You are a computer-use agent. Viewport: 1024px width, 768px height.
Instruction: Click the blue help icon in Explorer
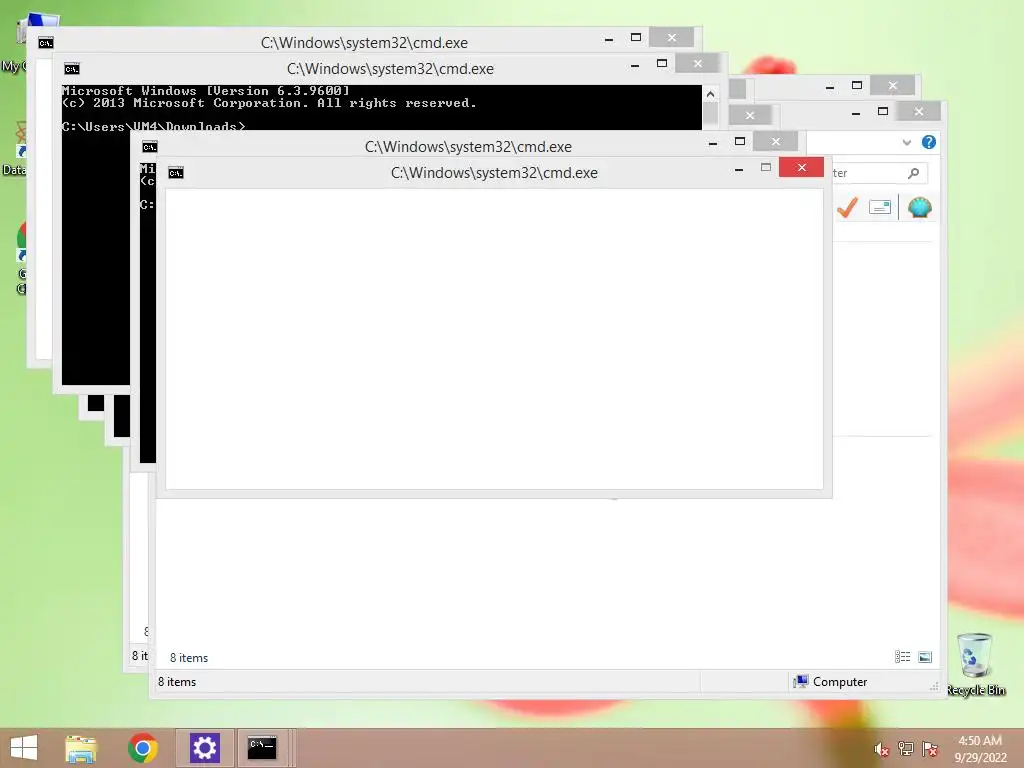click(x=929, y=142)
